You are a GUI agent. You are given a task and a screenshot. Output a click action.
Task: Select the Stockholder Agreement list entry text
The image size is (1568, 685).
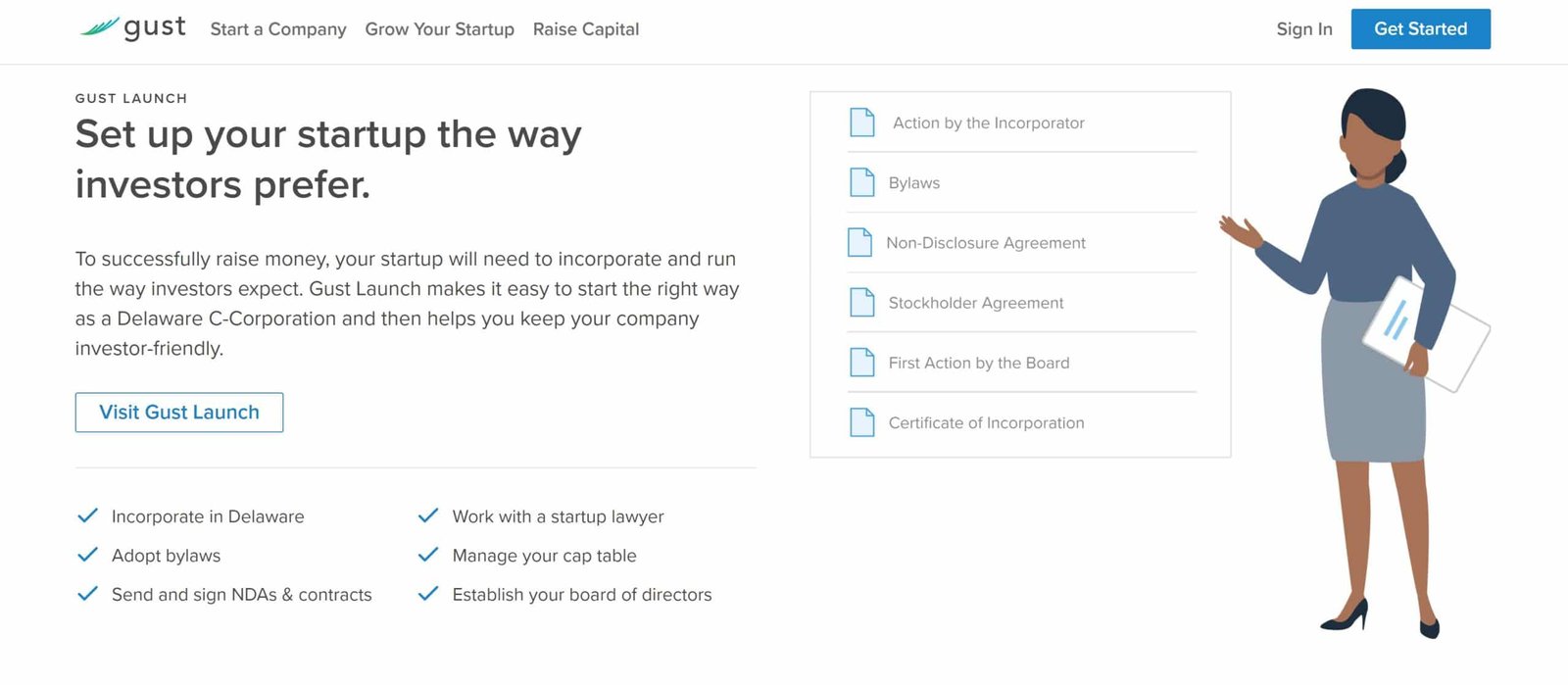(976, 303)
